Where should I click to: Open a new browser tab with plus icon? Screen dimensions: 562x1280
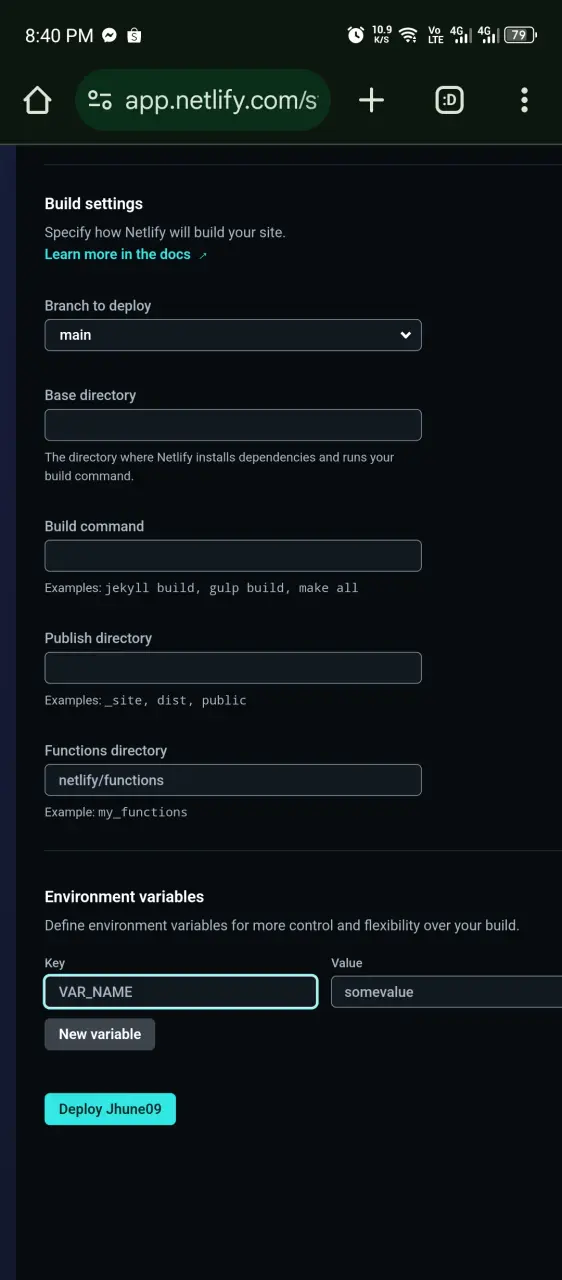(x=371, y=100)
